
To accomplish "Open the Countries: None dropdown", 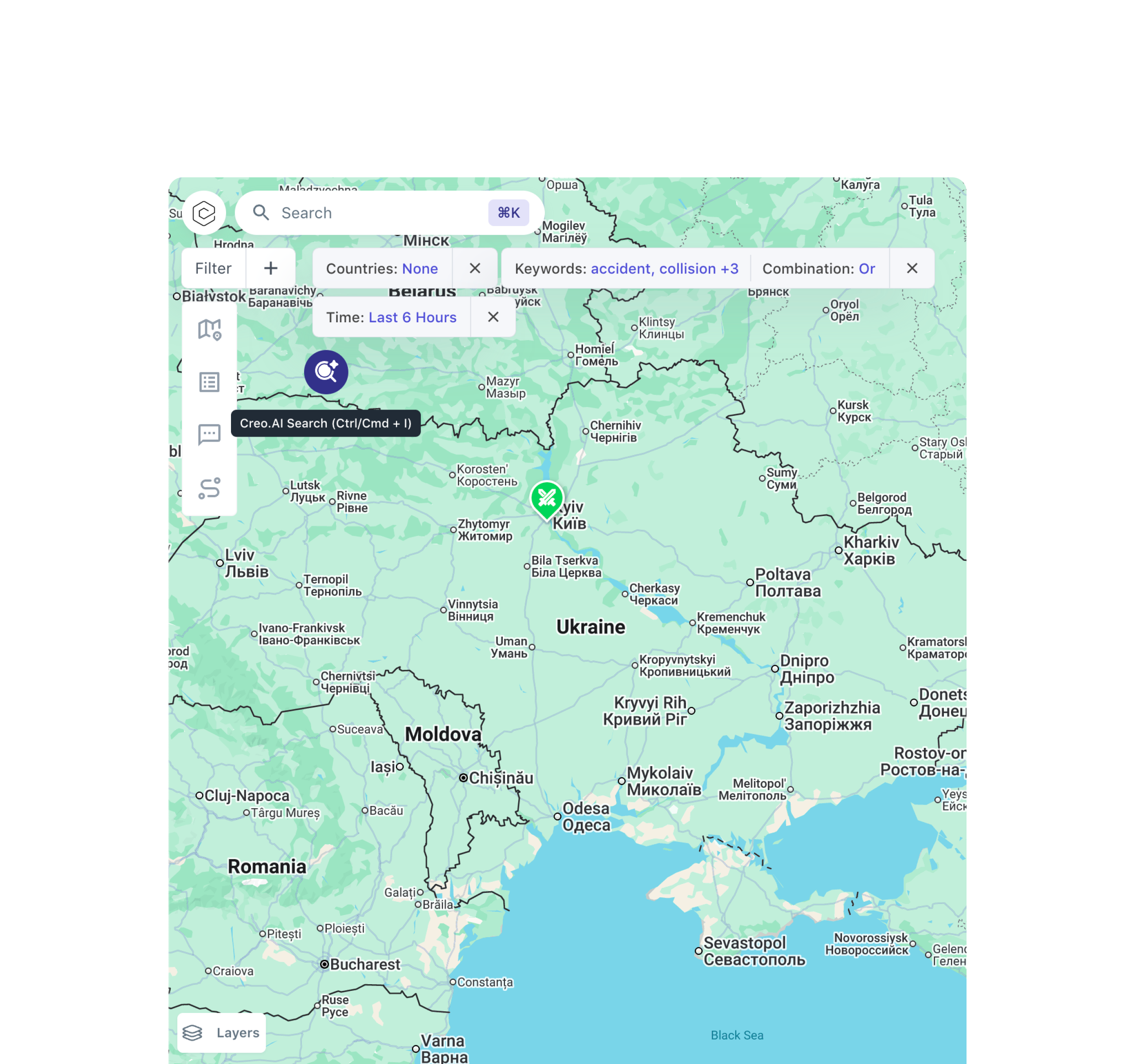I will pos(382,268).
